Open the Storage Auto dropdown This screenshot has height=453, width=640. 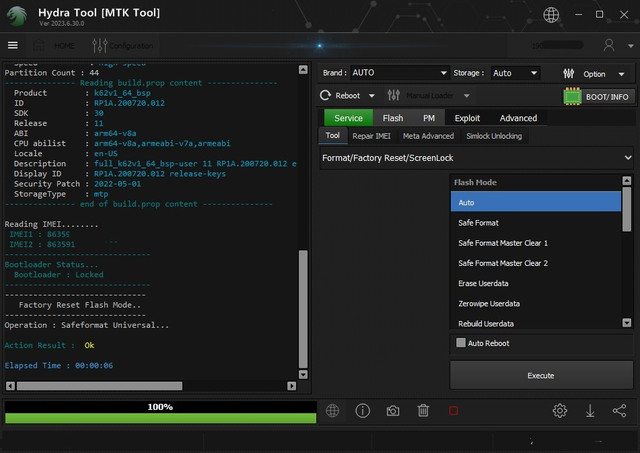(515, 73)
